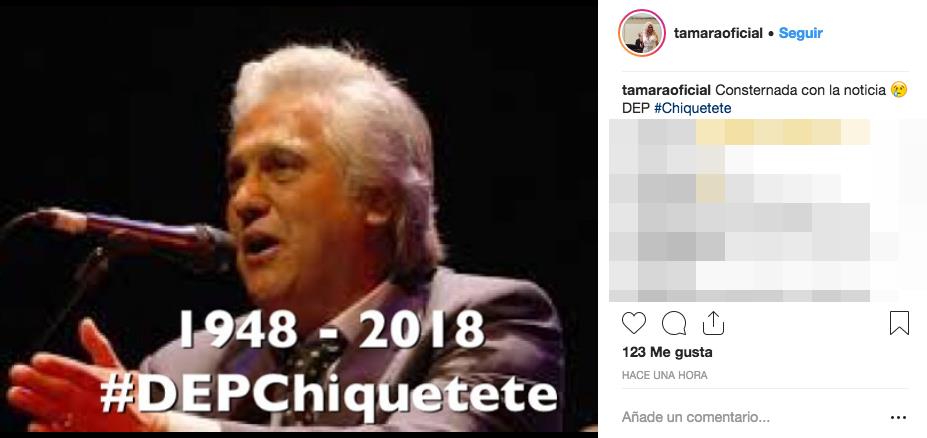
Task: Share the post with upload arrow icon
Action: [713, 323]
